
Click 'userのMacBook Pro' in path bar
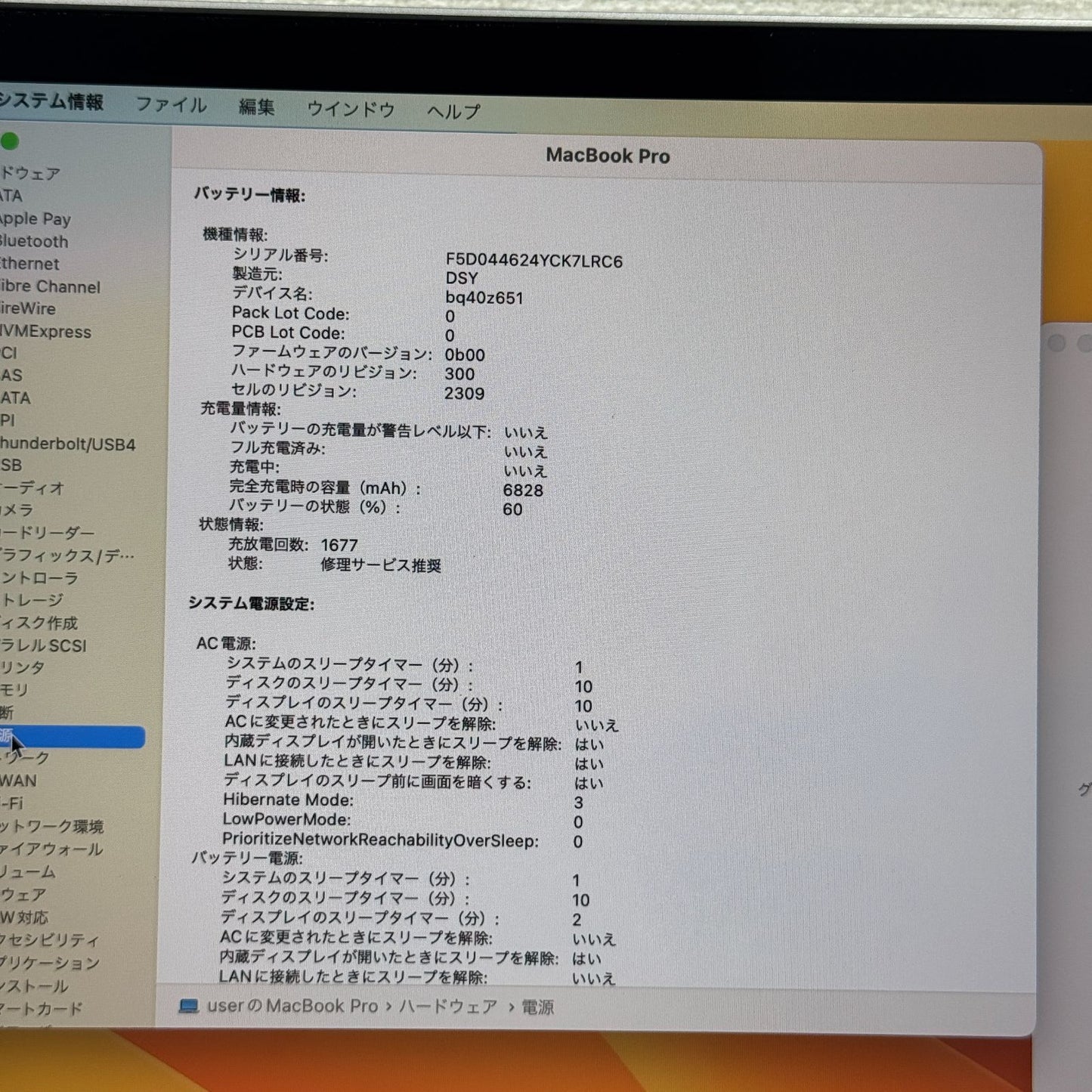(x=292, y=1006)
